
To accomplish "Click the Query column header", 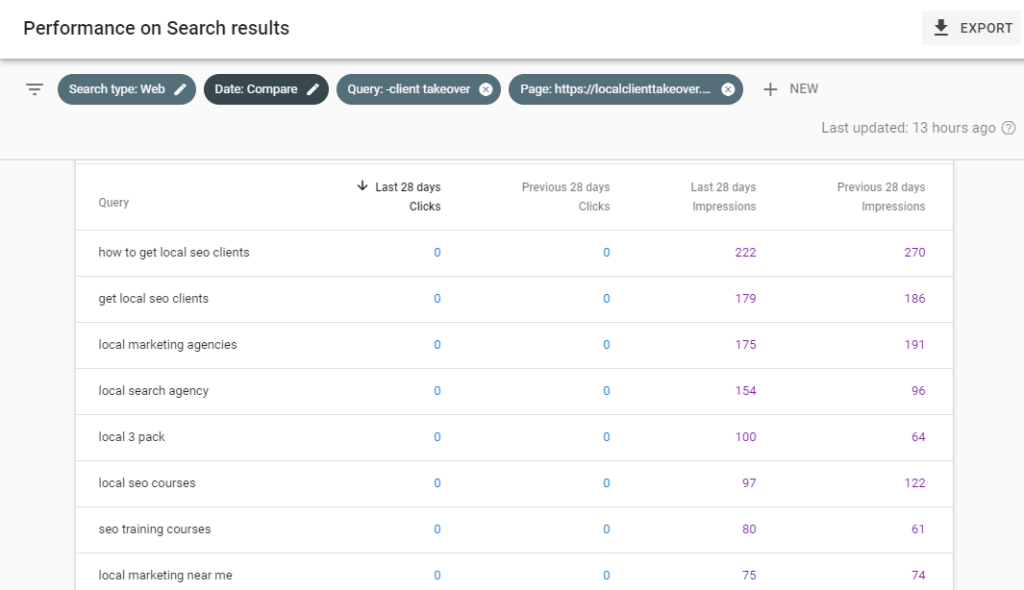I will [x=114, y=203].
